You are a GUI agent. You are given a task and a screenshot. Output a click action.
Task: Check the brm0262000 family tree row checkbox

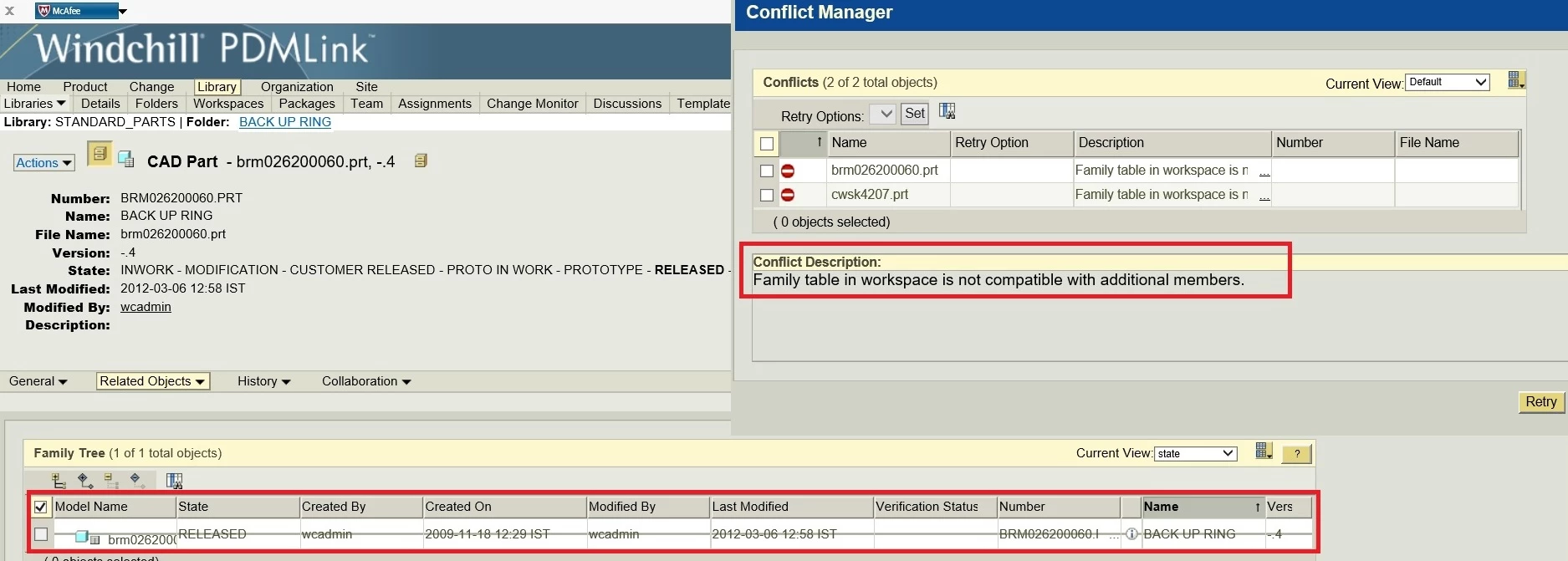pos(40,533)
